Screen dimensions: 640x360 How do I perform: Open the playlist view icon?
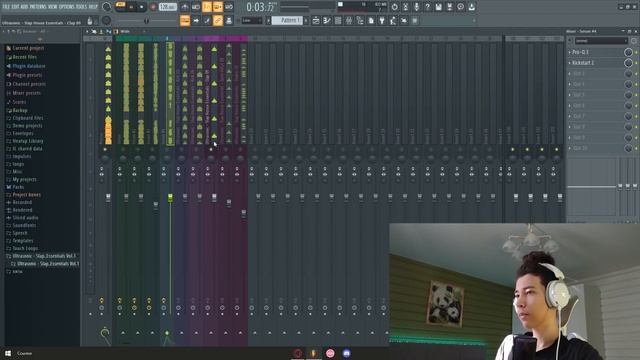pyautogui.click(x=316, y=20)
